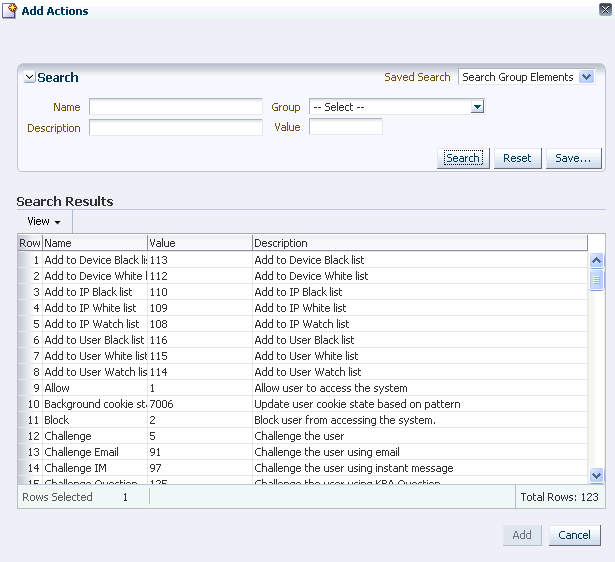Click description 'Challenge the user using email'
Image resolution: width=615 pixels, height=562 pixels.
[327, 452]
